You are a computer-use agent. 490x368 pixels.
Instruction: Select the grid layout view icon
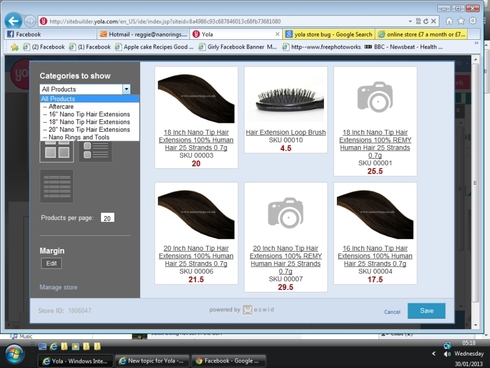click(57, 152)
